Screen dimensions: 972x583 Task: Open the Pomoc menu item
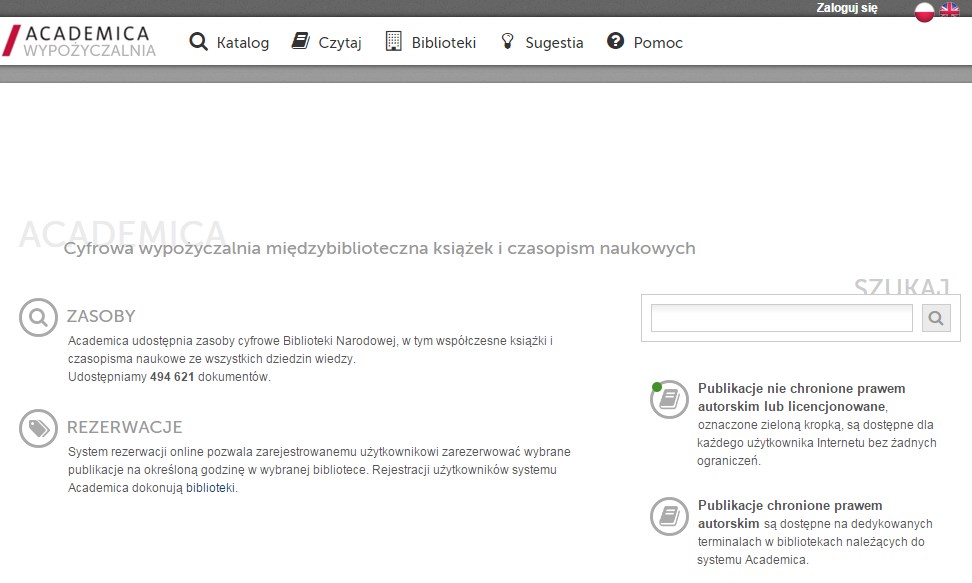pyautogui.click(x=658, y=43)
